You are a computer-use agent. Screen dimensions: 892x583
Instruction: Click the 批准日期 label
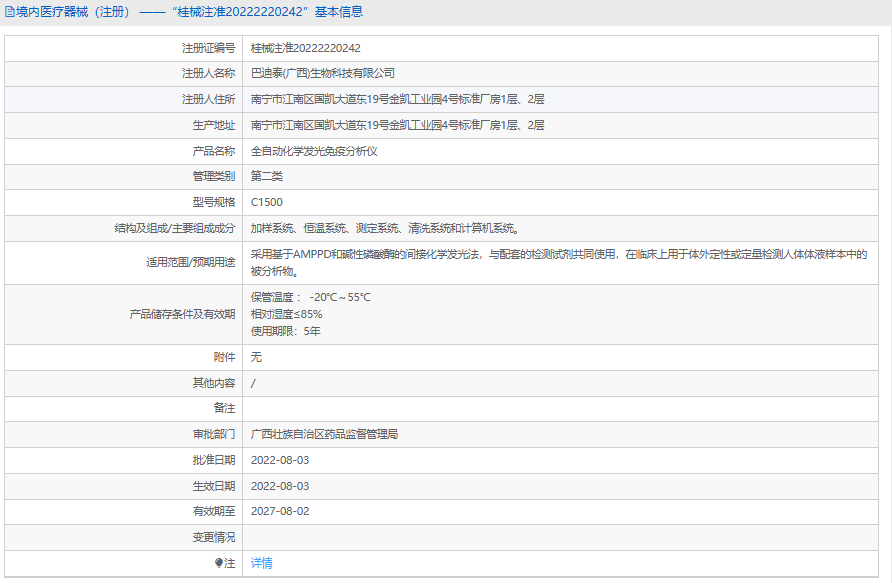214,460
